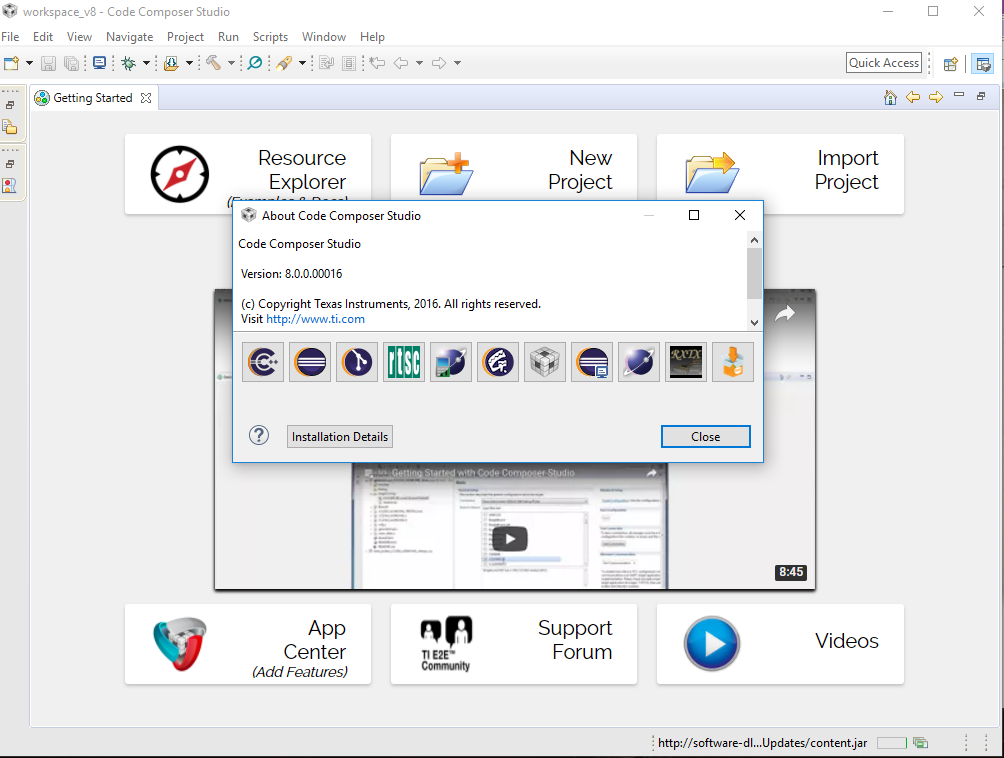Viewport: 1004px width, 758px height.
Task: Expand the source folder icon dropdown arrow
Action: (189, 63)
